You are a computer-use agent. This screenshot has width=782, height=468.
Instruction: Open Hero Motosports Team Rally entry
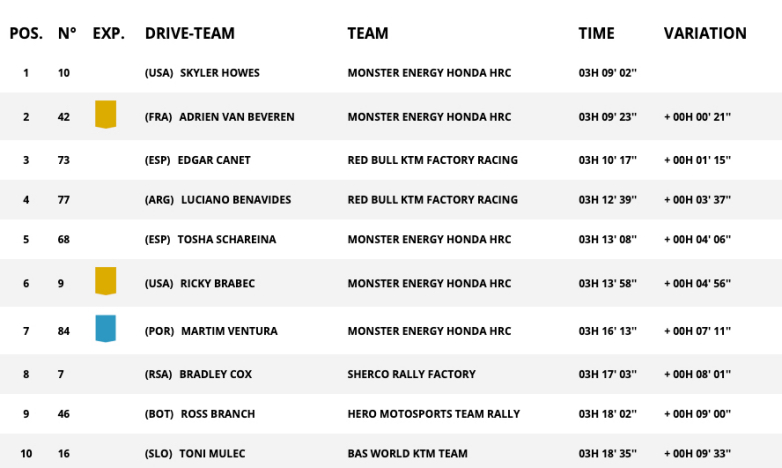tap(434, 414)
